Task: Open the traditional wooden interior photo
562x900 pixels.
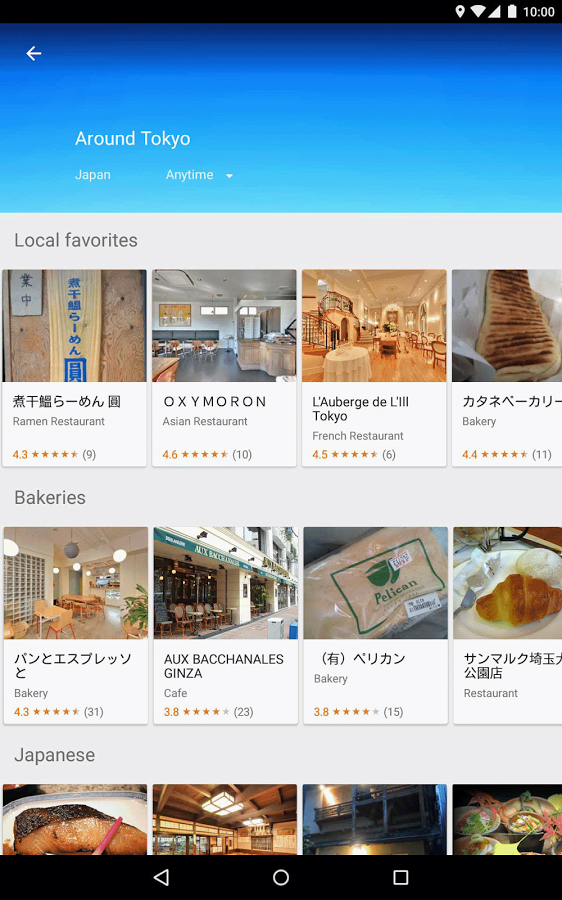Action: (225, 820)
